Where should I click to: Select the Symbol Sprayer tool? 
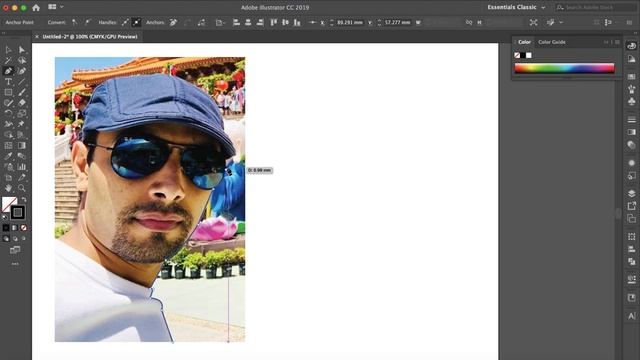point(8,167)
